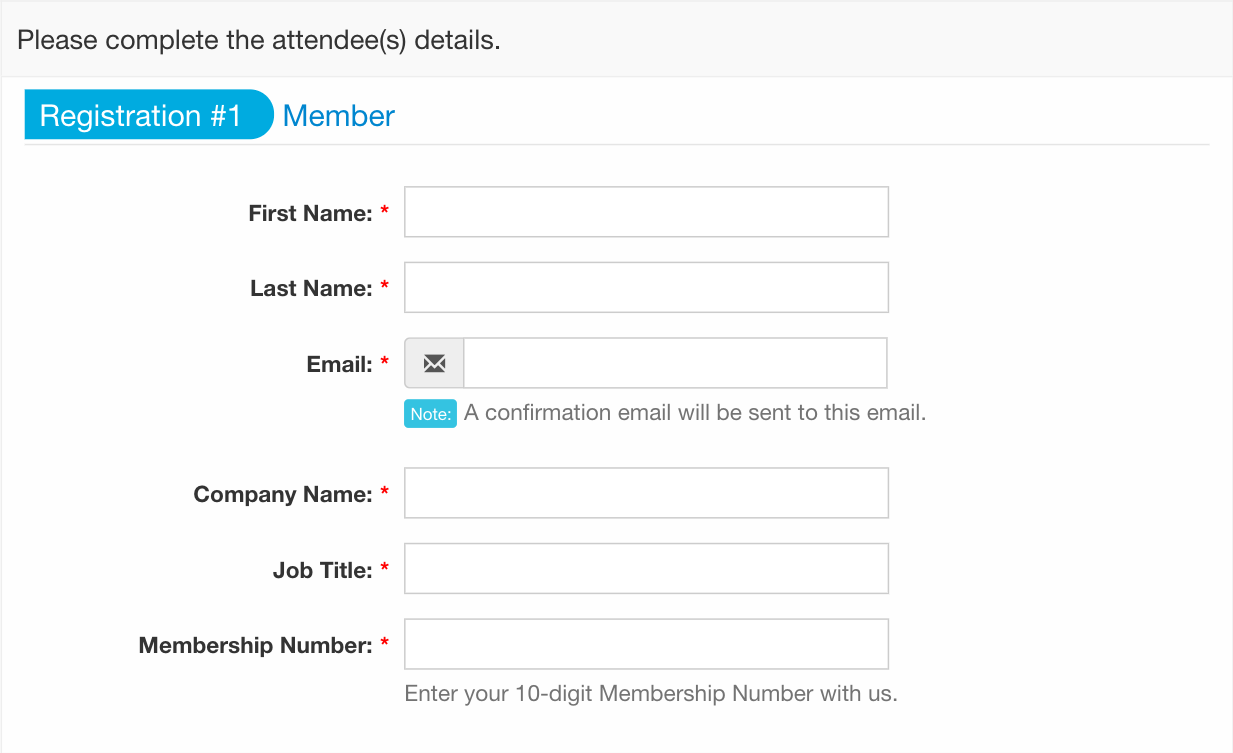Click the blue Note: badge

pyautogui.click(x=431, y=413)
